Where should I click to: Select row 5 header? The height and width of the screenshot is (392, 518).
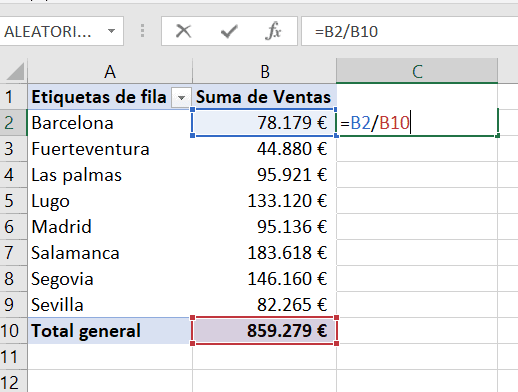click(x=13, y=201)
